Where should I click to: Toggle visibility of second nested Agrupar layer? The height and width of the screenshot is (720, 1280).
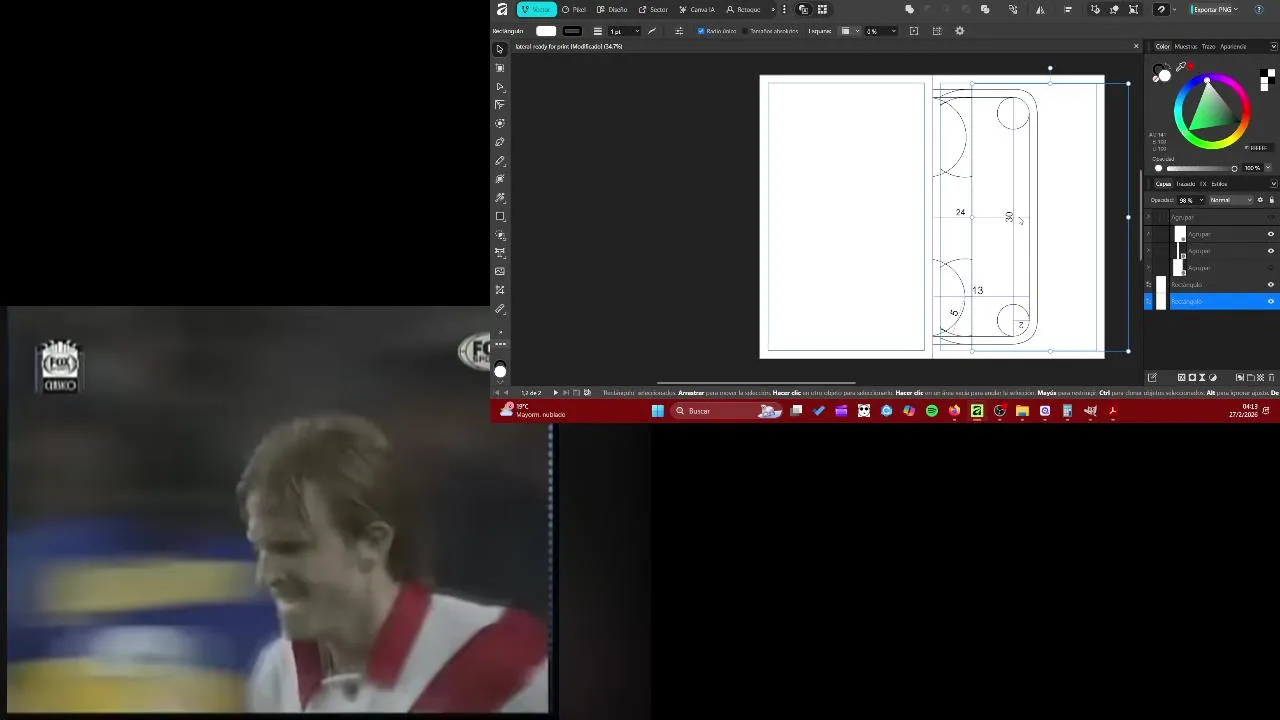(x=1271, y=251)
